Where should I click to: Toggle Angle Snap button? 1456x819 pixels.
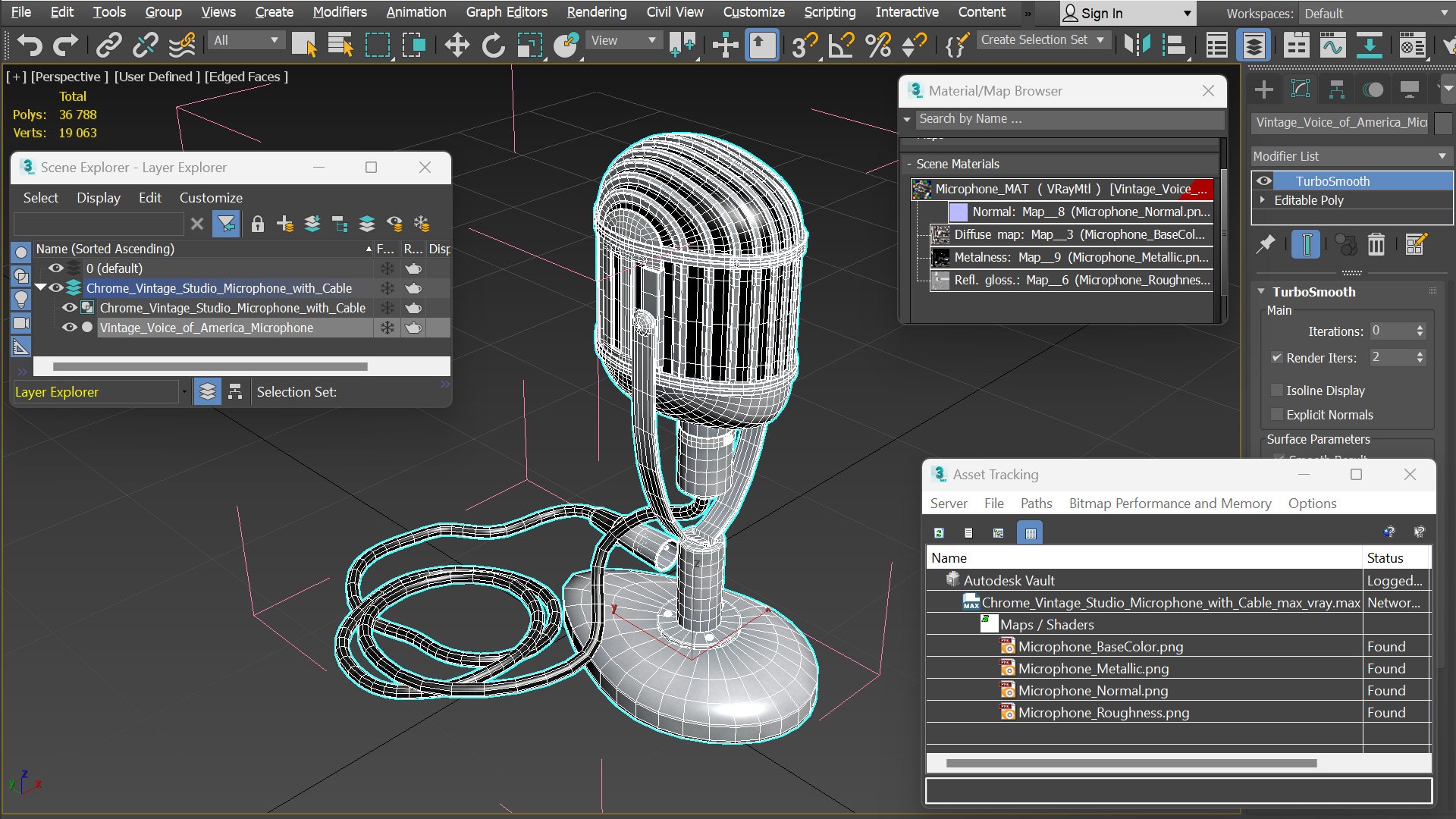(x=841, y=45)
